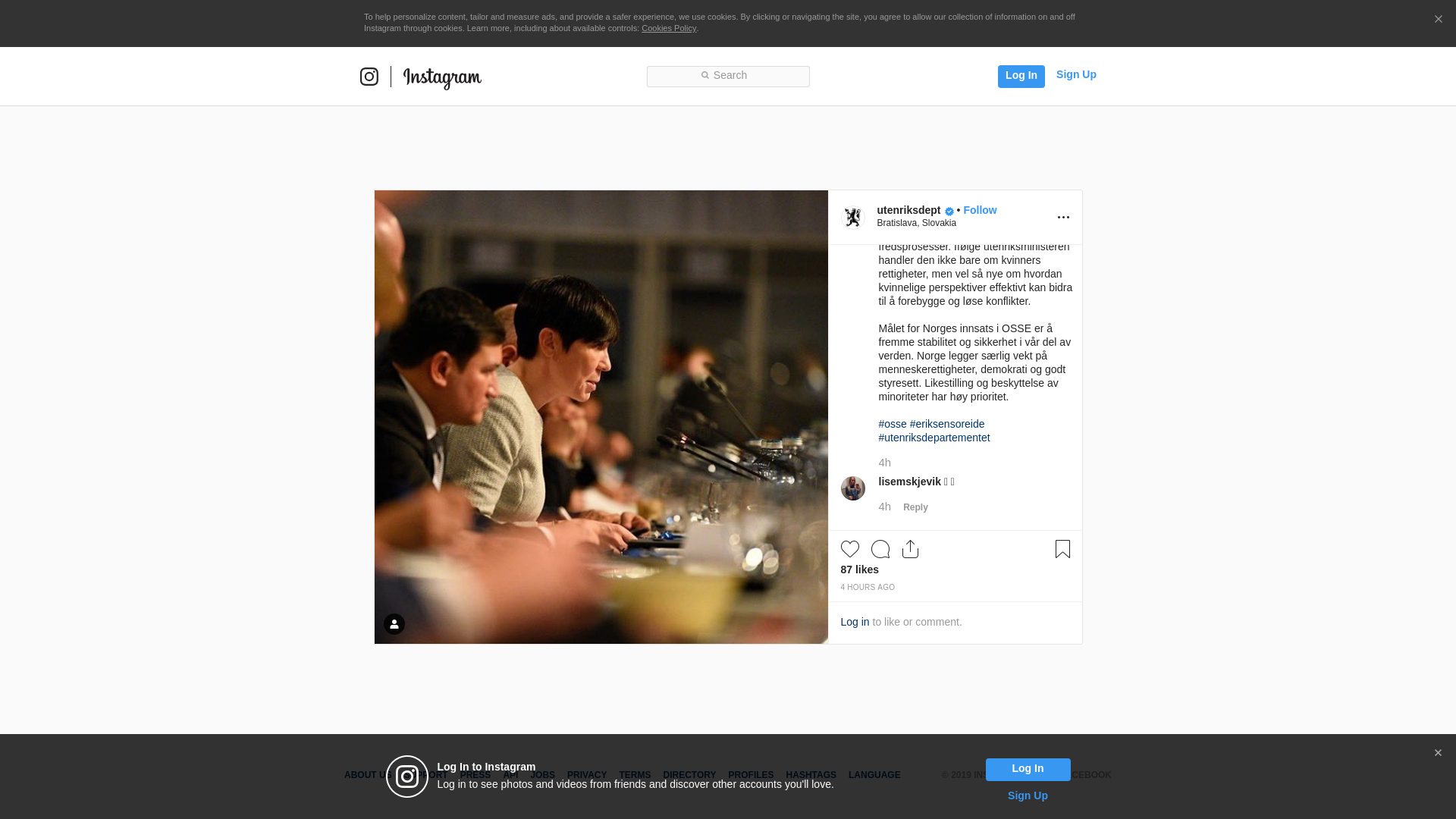Dismiss the cookie notice banner
The width and height of the screenshot is (1456, 819).
pyautogui.click(x=1438, y=20)
